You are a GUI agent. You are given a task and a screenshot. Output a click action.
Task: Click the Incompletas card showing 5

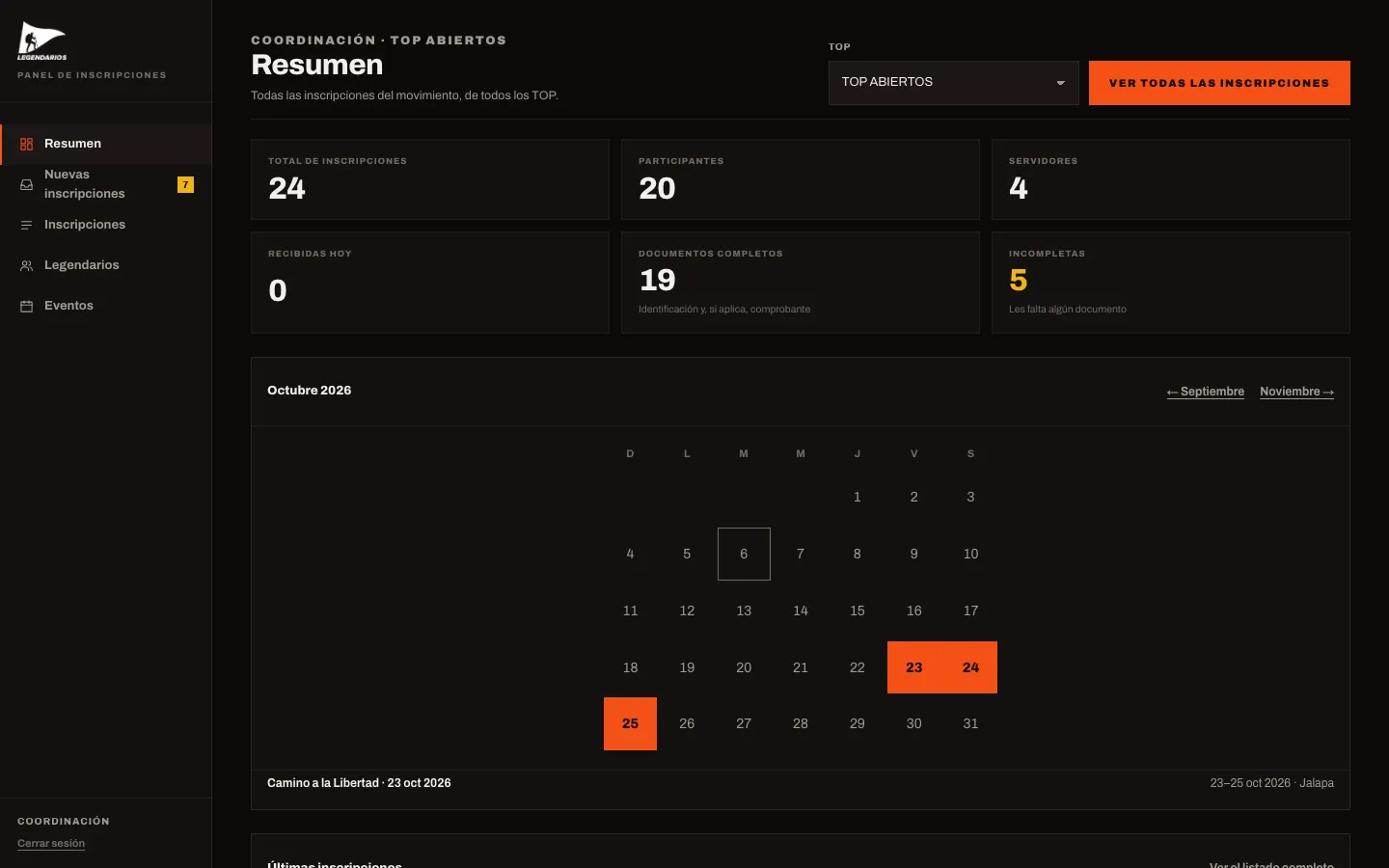pos(1171,283)
